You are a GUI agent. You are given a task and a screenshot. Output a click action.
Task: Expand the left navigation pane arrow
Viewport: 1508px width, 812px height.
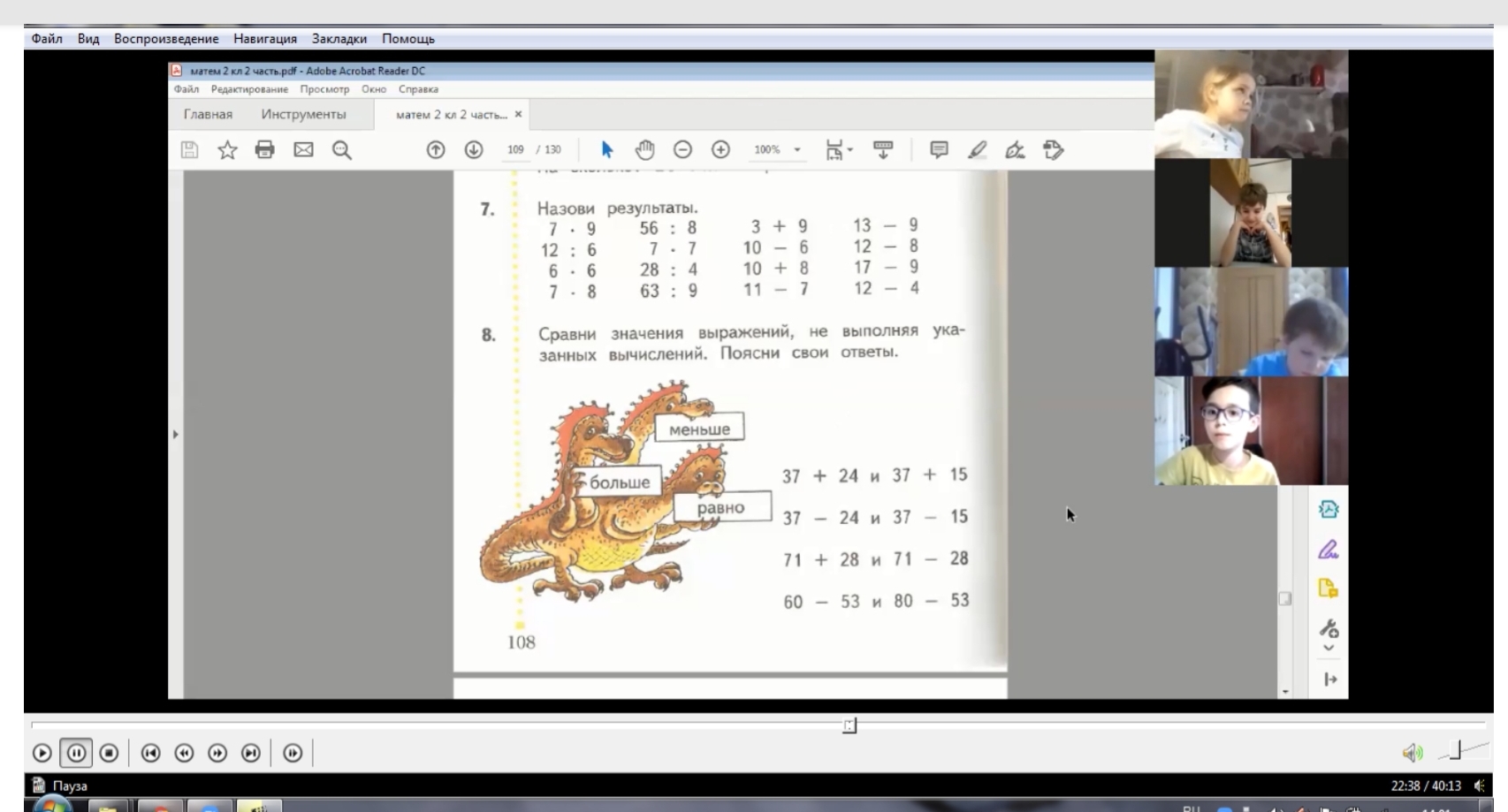[175, 434]
